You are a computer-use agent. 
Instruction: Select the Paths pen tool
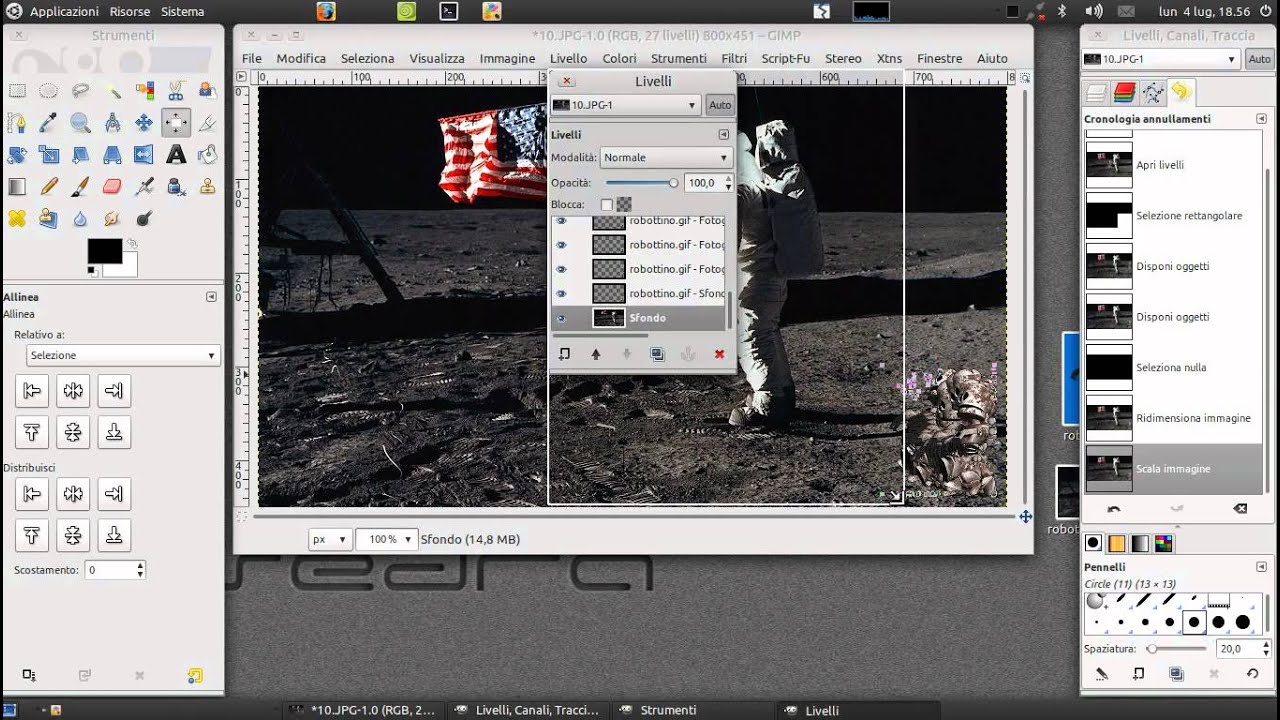(x=17, y=123)
